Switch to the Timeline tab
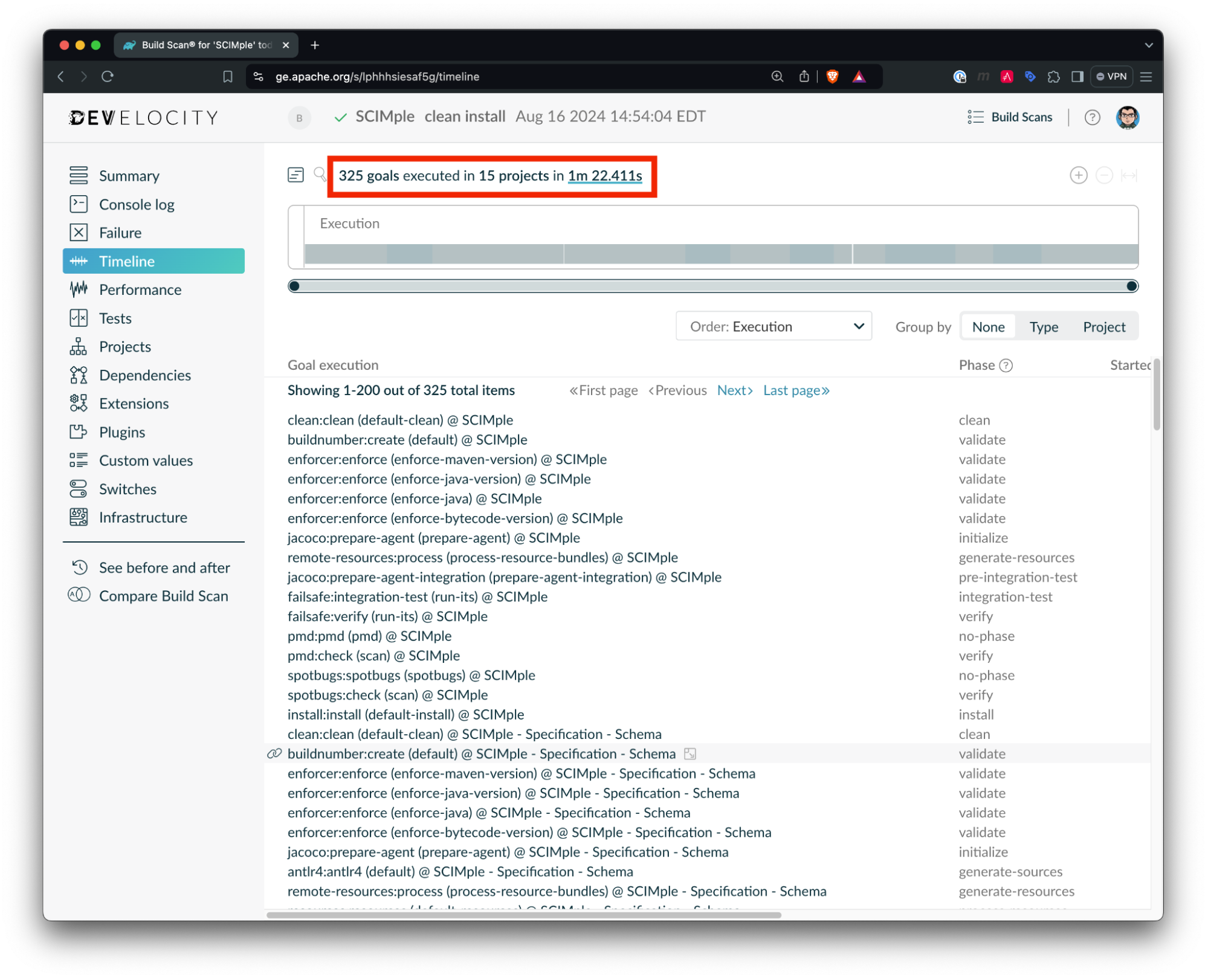The width and height of the screenshot is (1208, 980). click(x=127, y=261)
